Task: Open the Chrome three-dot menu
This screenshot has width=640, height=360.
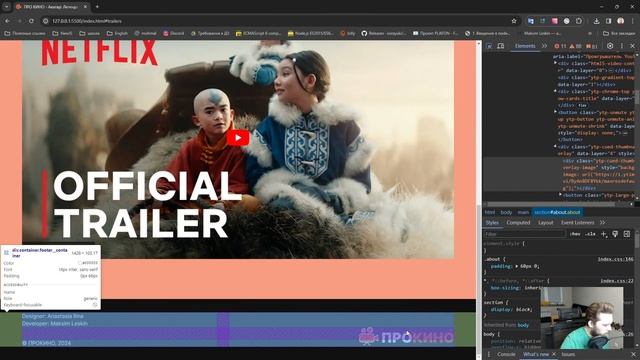Action: click(633, 21)
